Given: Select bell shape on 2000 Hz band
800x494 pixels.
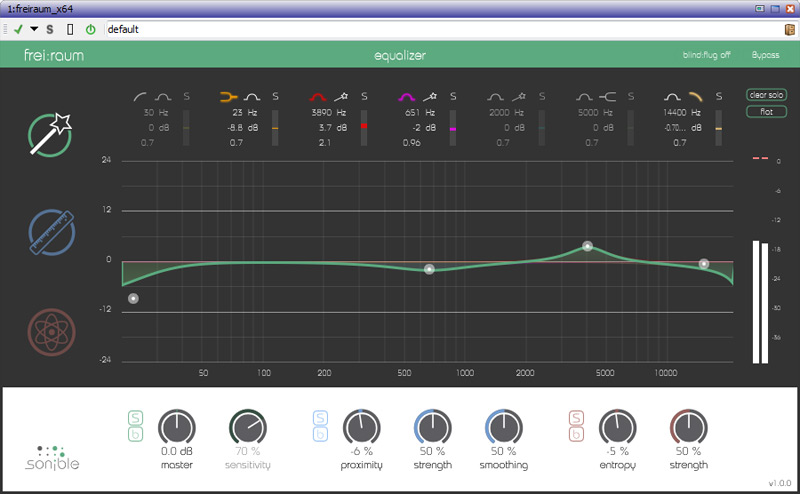Looking at the screenshot, I should point(495,96).
